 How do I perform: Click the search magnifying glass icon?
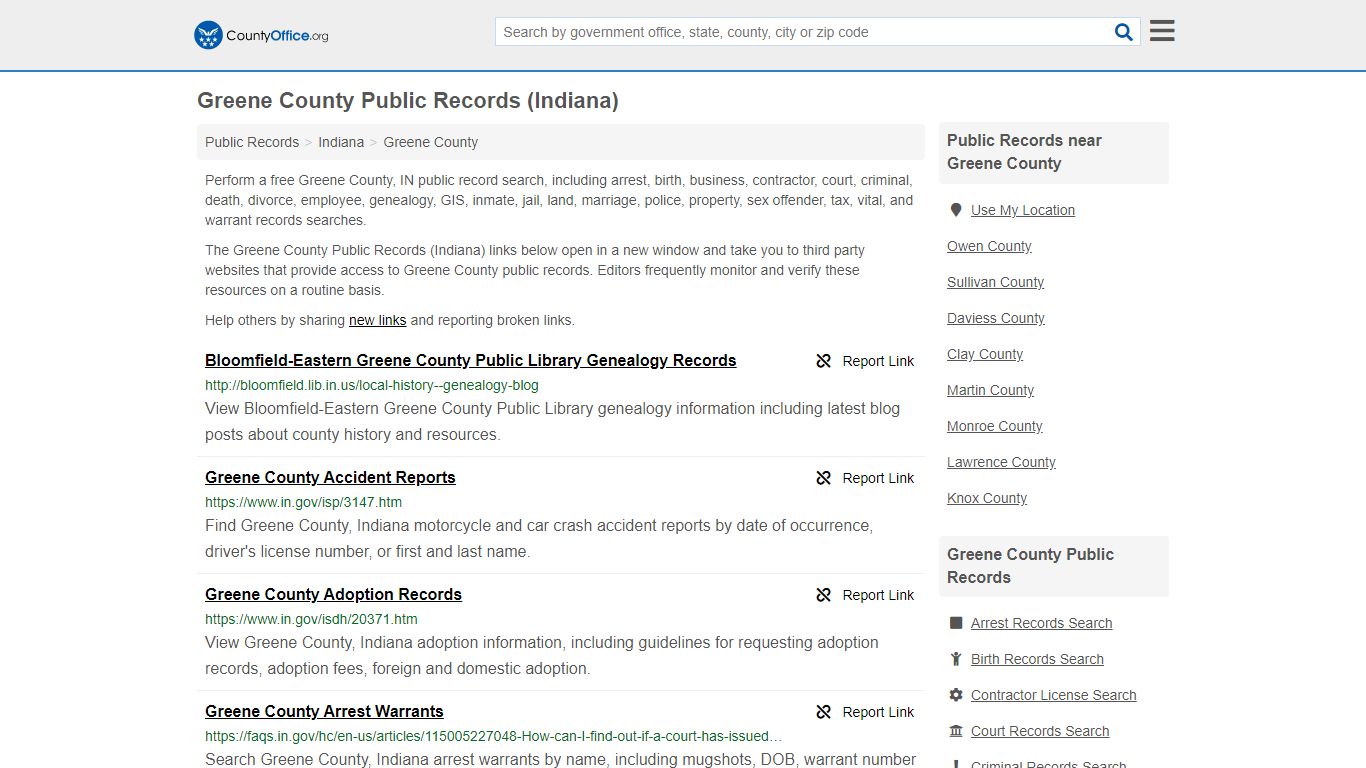1123,31
